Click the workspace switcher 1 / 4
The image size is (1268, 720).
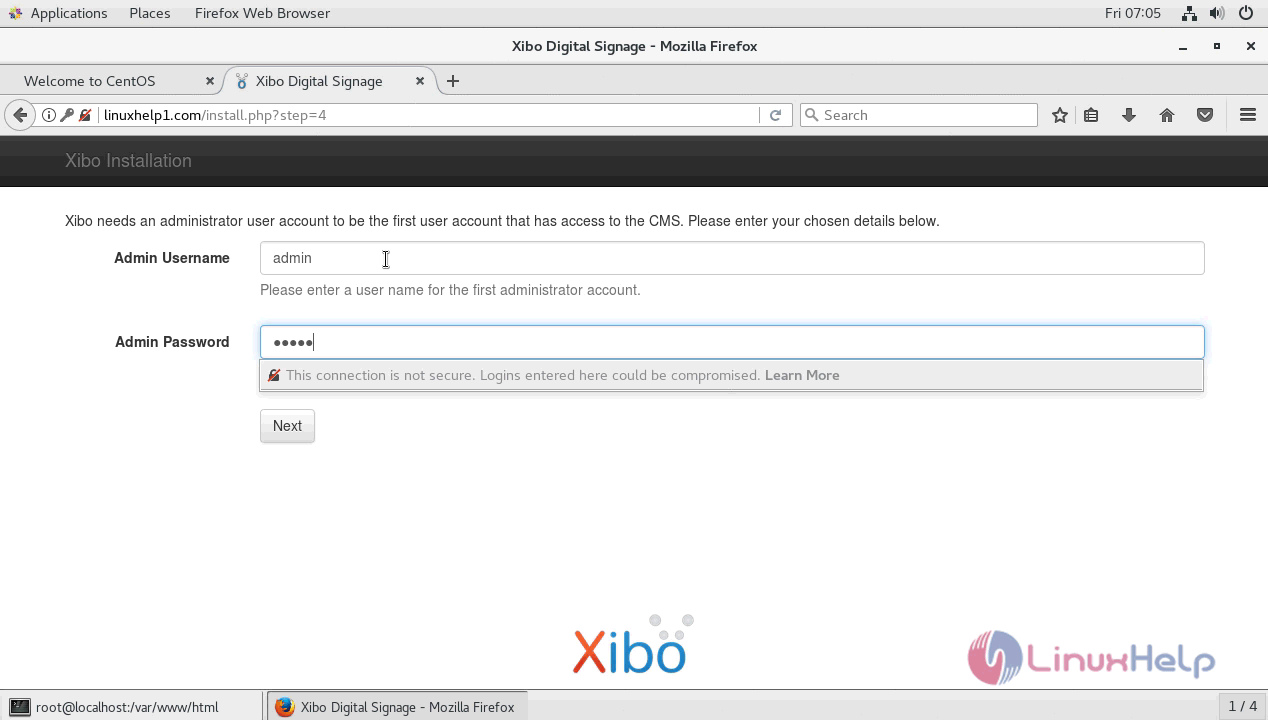(x=1242, y=707)
